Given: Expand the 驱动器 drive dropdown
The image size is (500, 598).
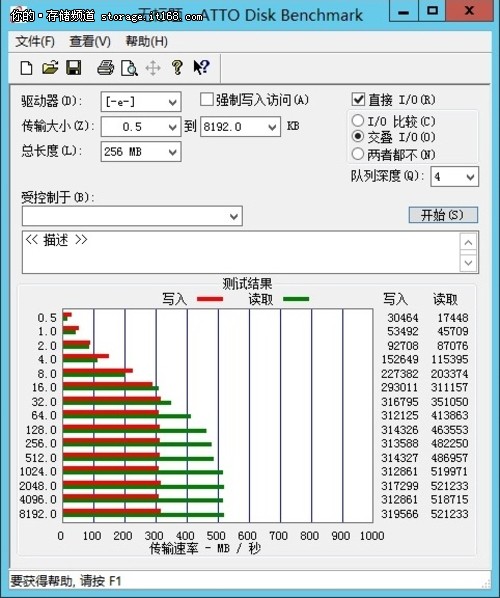Looking at the screenshot, I should coord(141,102).
